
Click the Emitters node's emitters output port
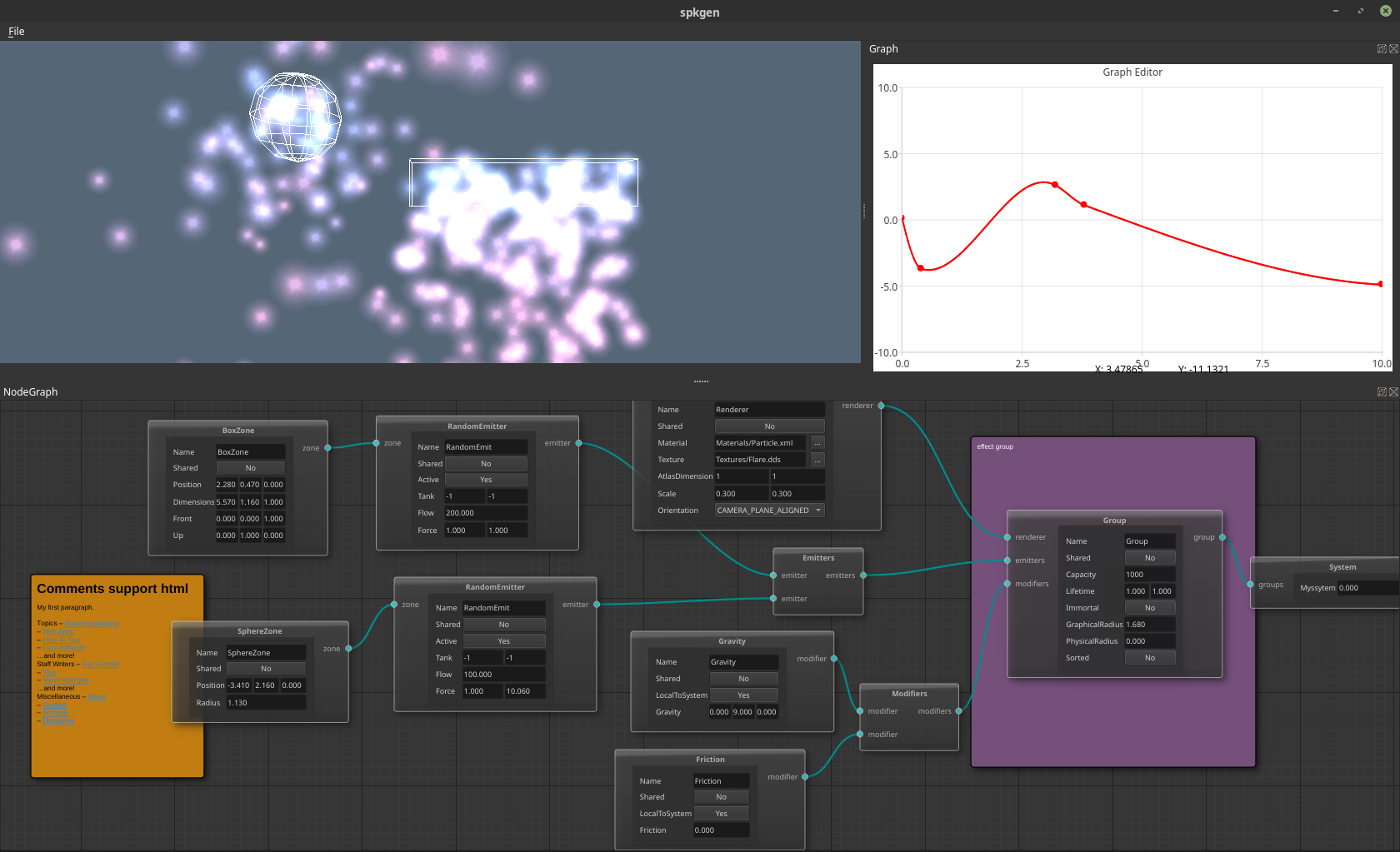862,575
